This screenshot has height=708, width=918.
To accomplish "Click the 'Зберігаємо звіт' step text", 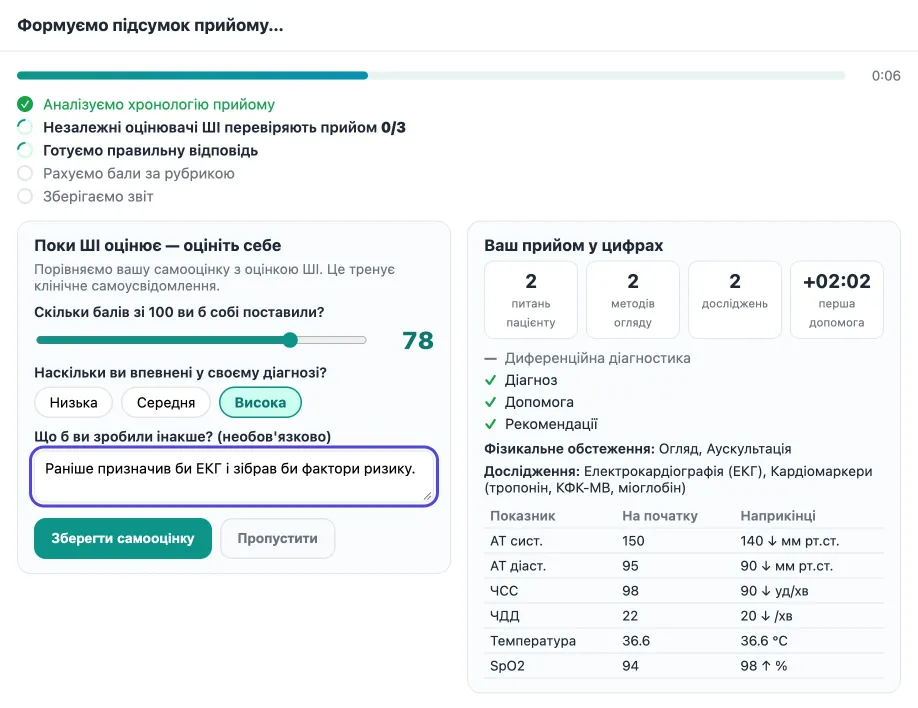I will 98,196.
